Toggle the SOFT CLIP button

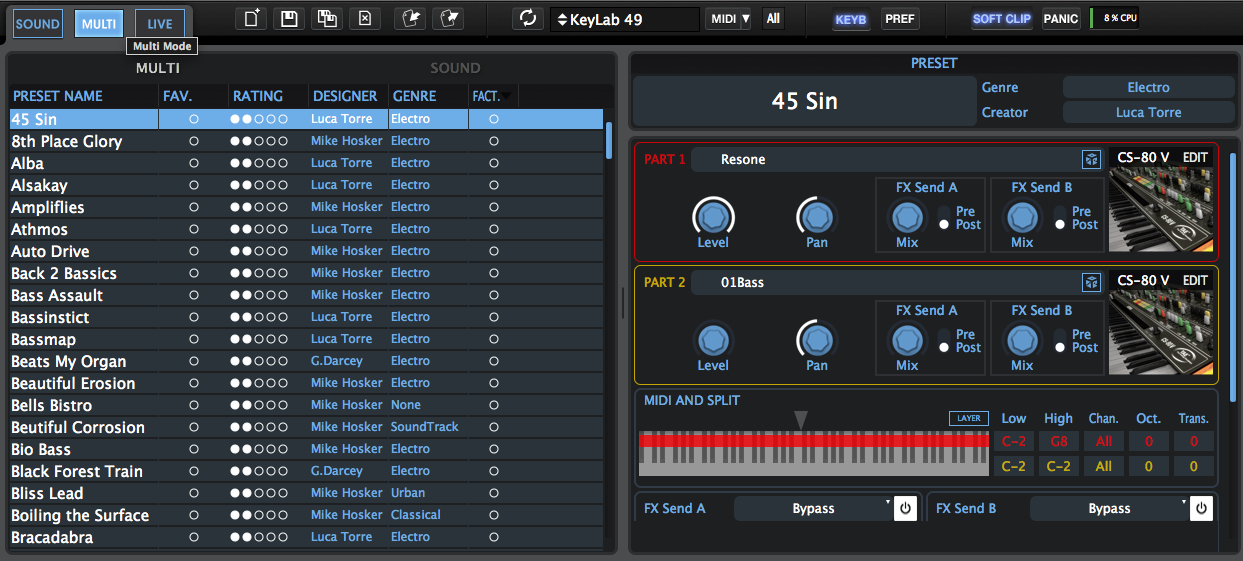[x=1001, y=19]
